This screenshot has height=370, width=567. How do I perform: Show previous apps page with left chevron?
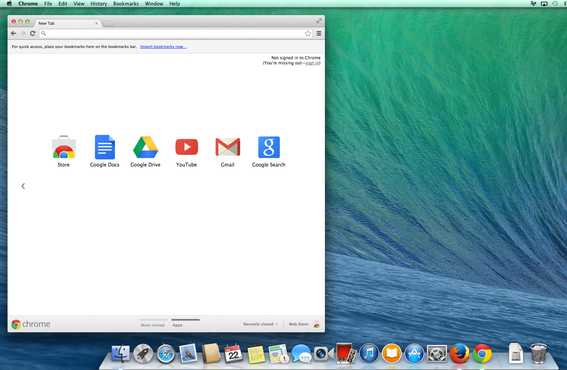pos(23,186)
